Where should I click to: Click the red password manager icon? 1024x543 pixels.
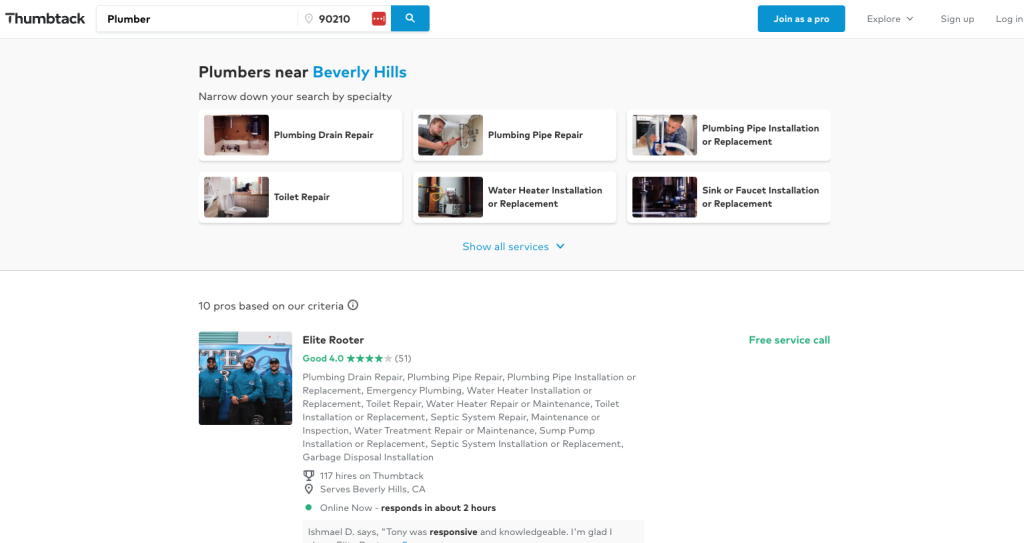point(379,19)
